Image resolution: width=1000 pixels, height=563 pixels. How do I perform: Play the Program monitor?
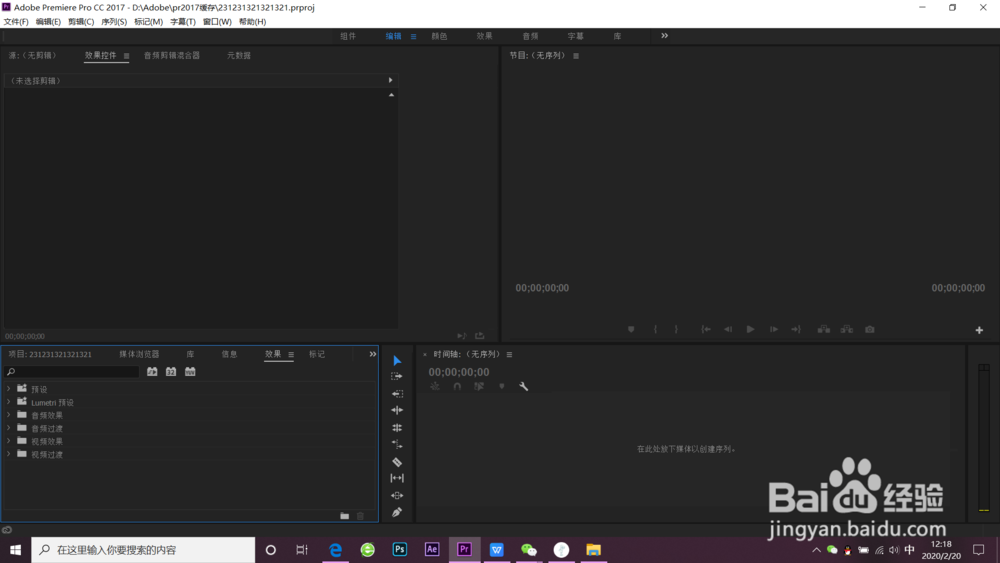point(751,330)
